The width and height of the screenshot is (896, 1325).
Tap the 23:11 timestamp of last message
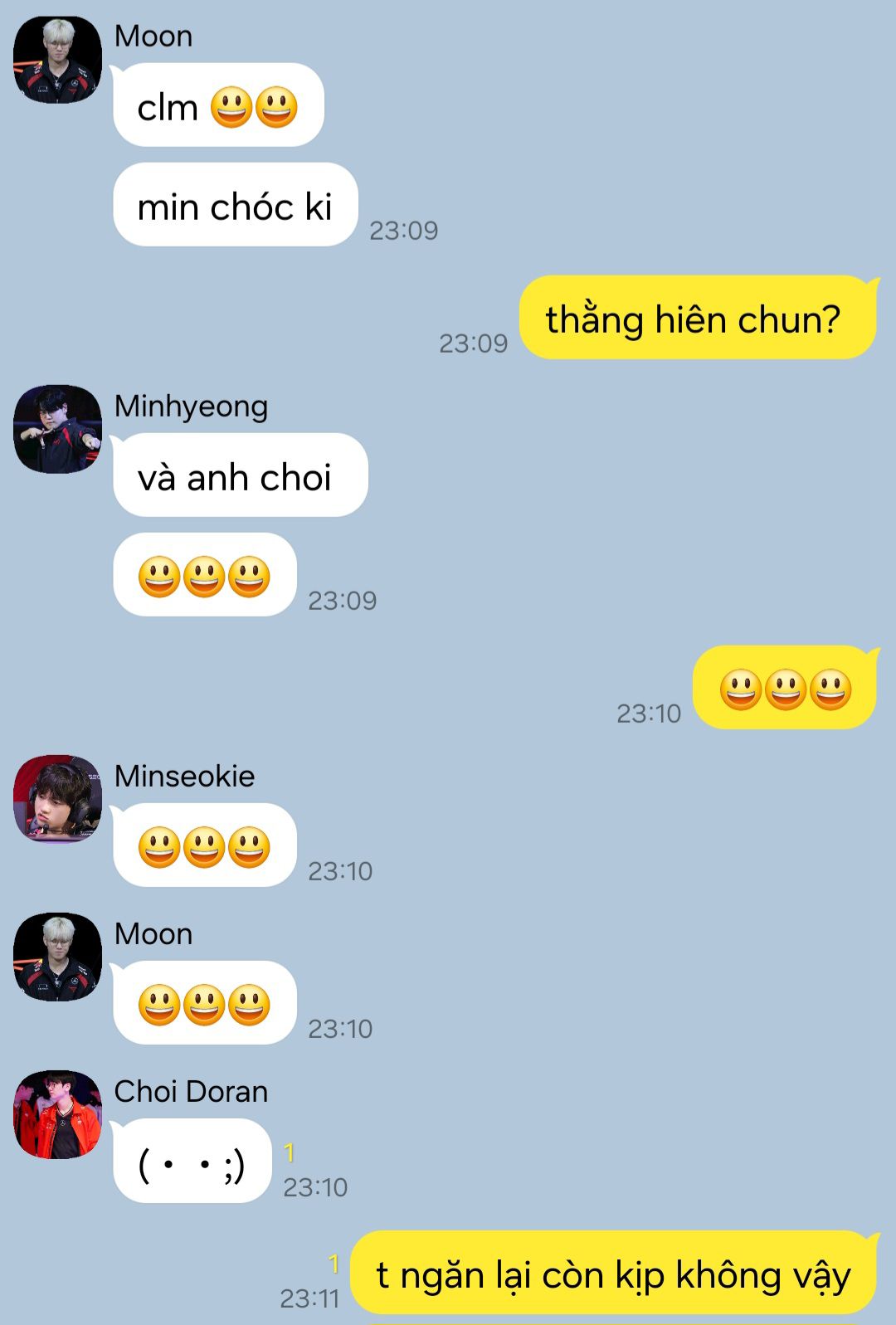click(x=309, y=1298)
